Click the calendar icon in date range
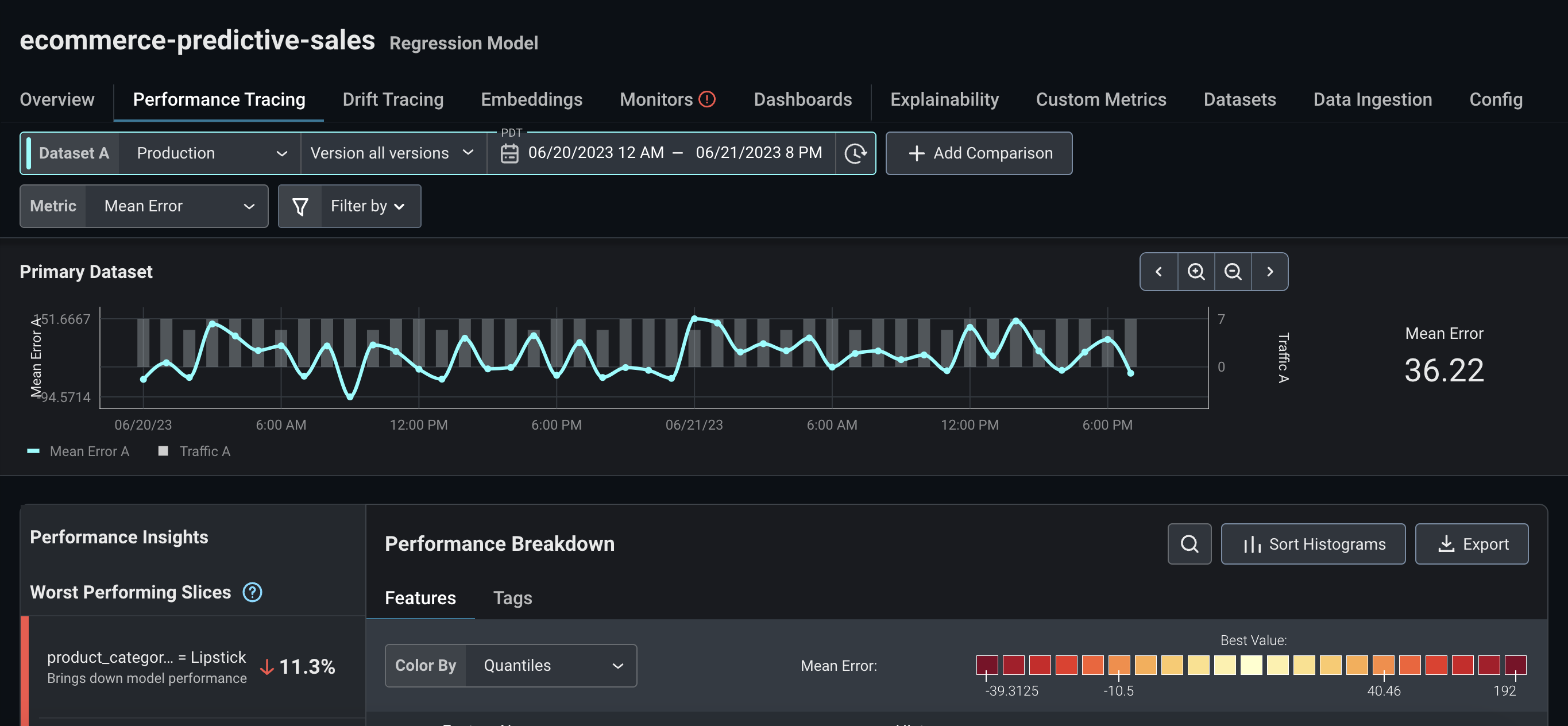The height and width of the screenshot is (726, 1568). [x=509, y=153]
